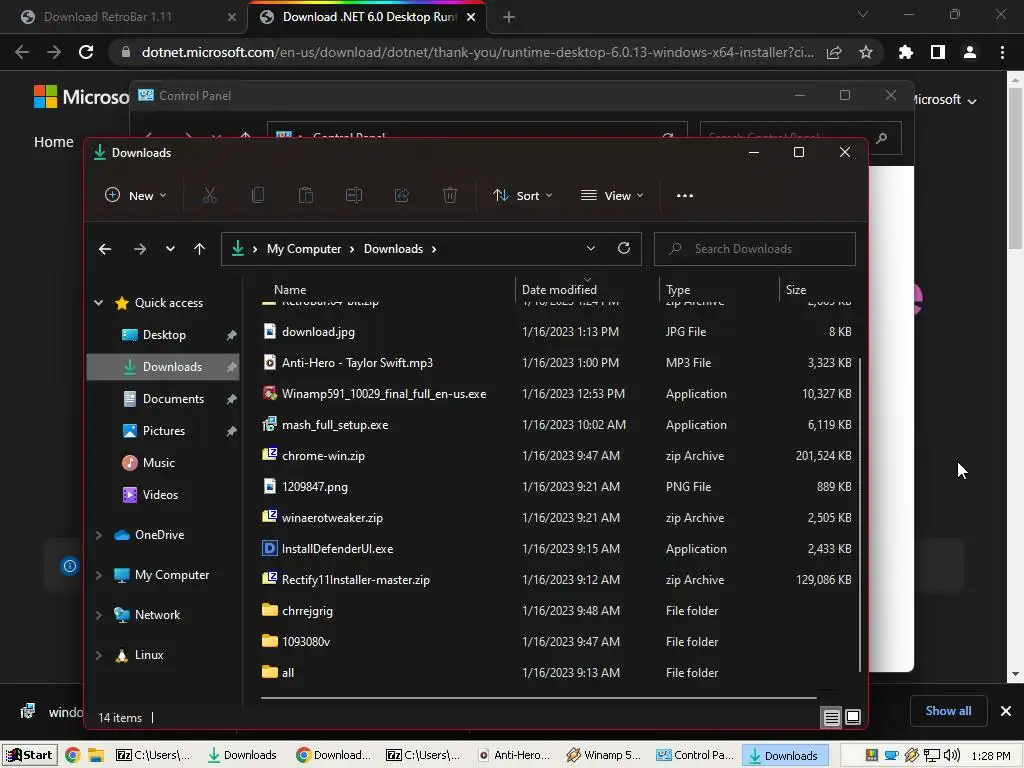
Task: Open Chrome Extensions puzzle icon
Action: (x=906, y=52)
